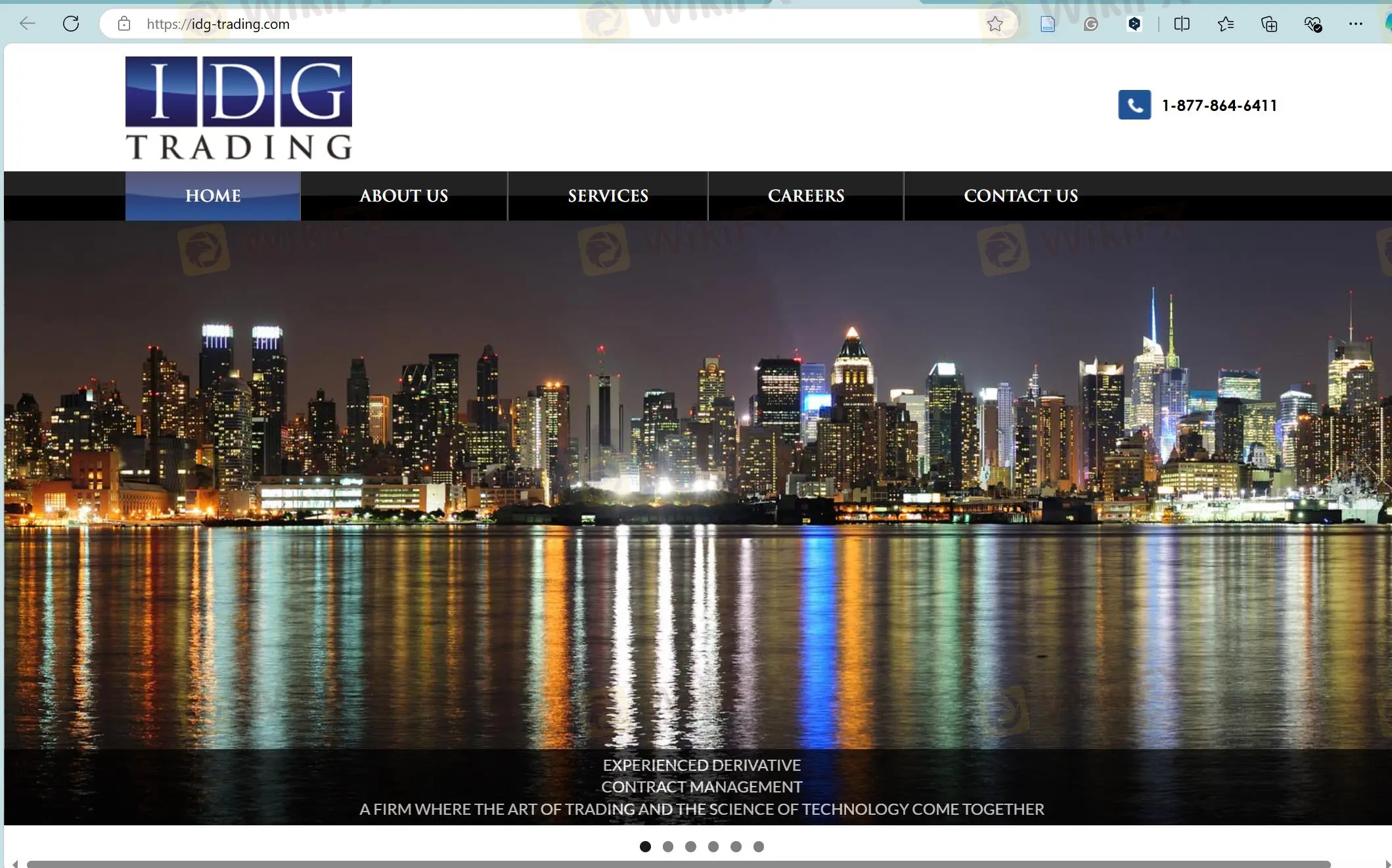The image size is (1392, 868).
Task: Click the IDG Trading logo
Action: click(x=238, y=107)
